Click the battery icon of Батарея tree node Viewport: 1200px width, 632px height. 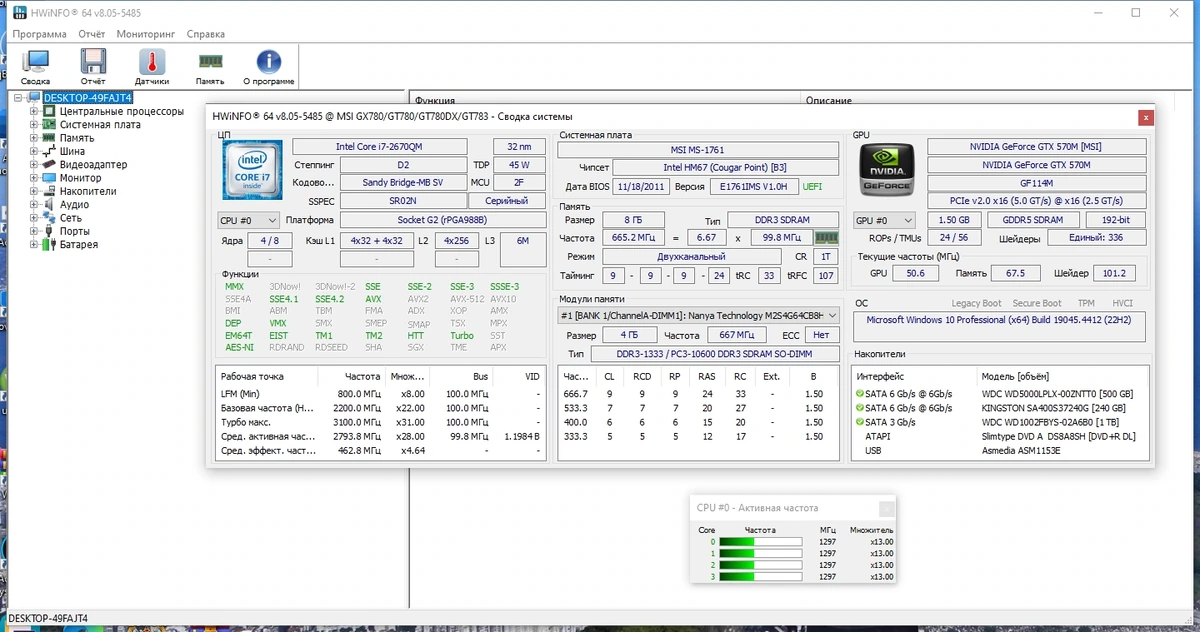[x=50, y=244]
